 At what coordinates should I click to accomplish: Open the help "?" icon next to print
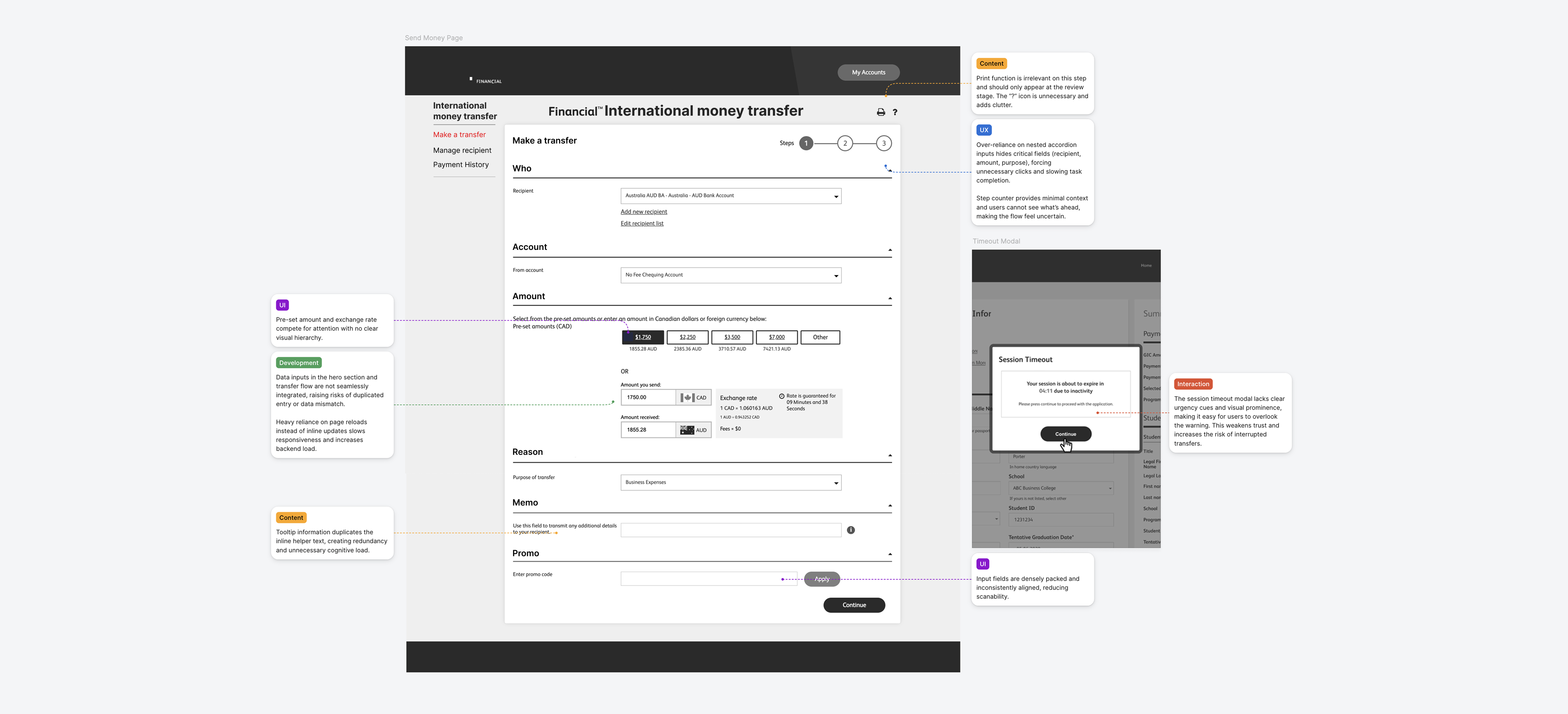click(895, 112)
